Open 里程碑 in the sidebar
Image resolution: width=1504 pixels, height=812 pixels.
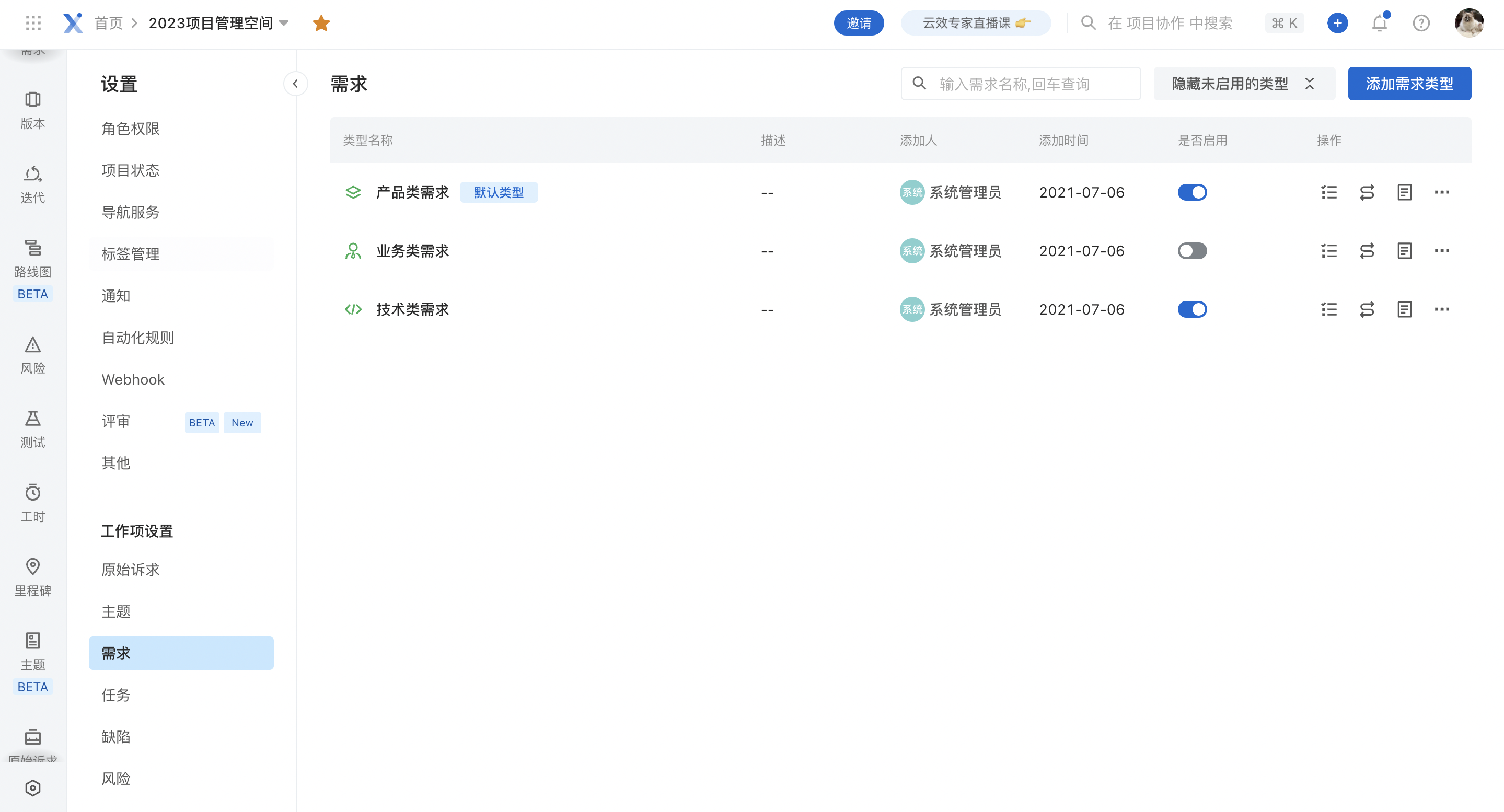pos(33,577)
